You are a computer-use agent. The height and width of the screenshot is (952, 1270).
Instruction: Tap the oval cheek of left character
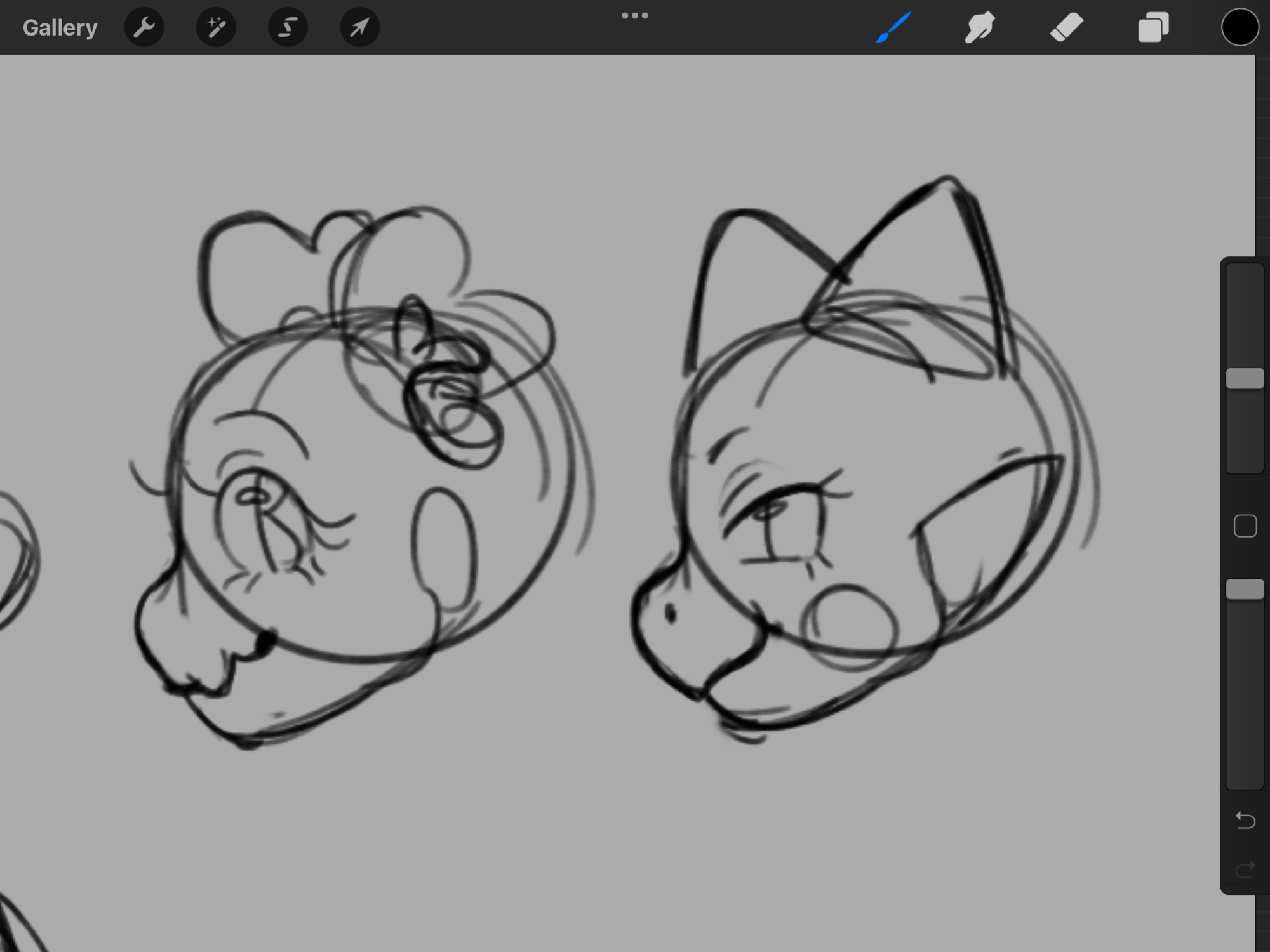(443, 549)
